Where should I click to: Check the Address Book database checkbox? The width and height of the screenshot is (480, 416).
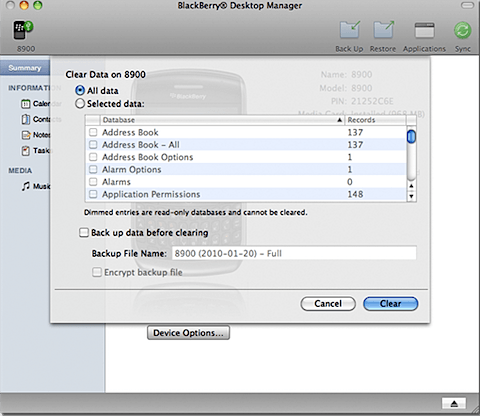[93, 132]
